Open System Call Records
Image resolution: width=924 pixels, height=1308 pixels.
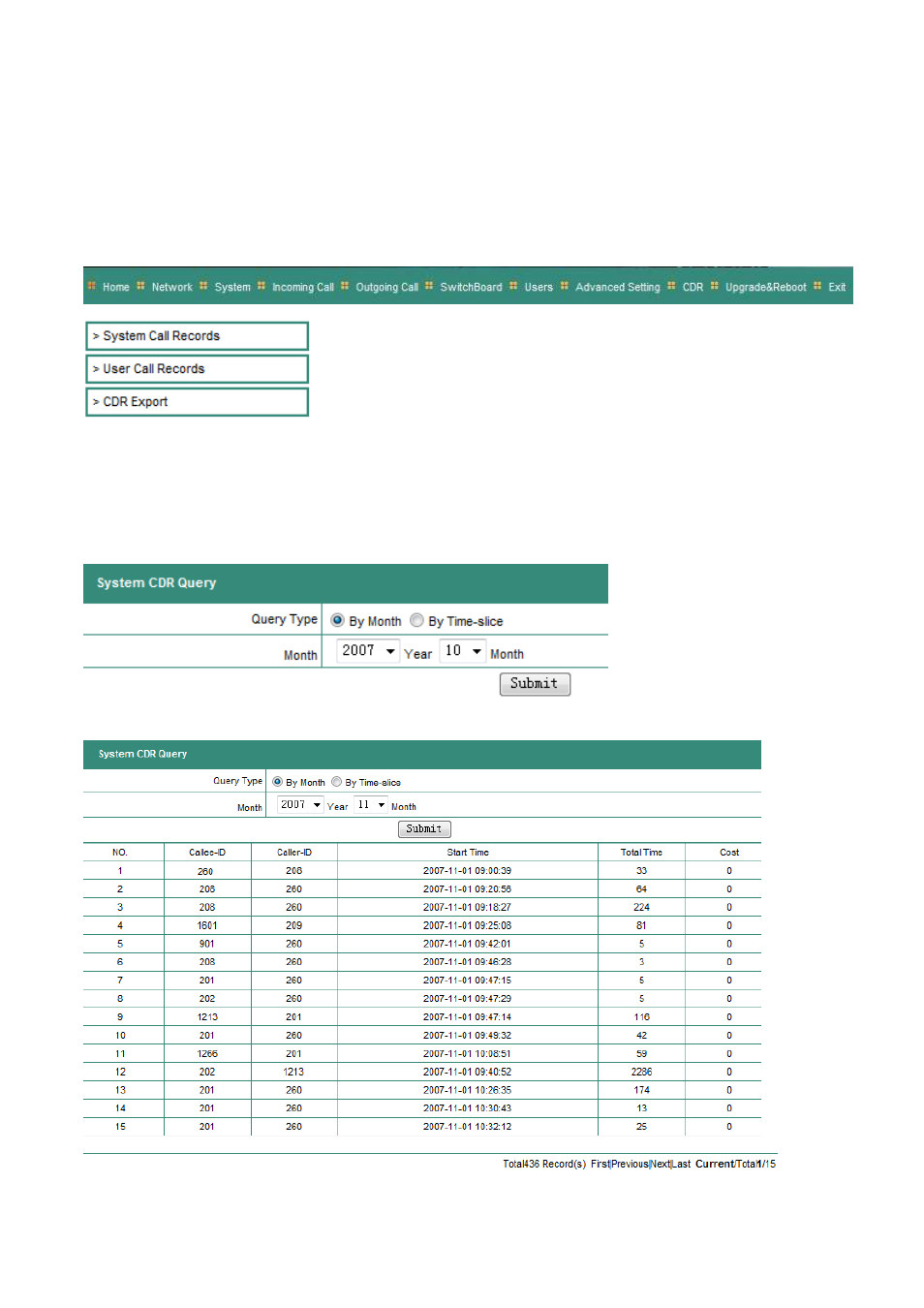click(197, 336)
